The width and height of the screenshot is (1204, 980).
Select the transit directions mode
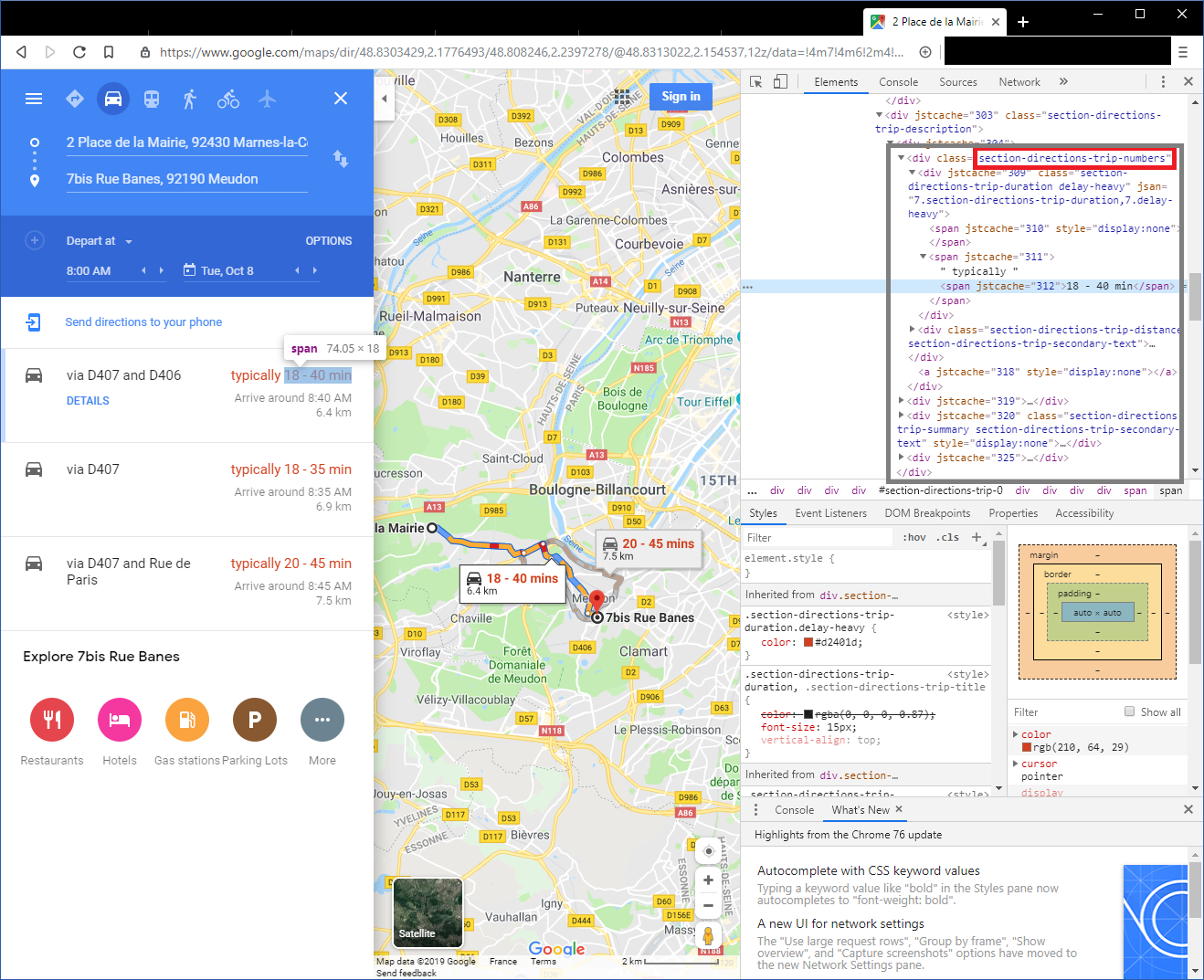tap(151, 98)
